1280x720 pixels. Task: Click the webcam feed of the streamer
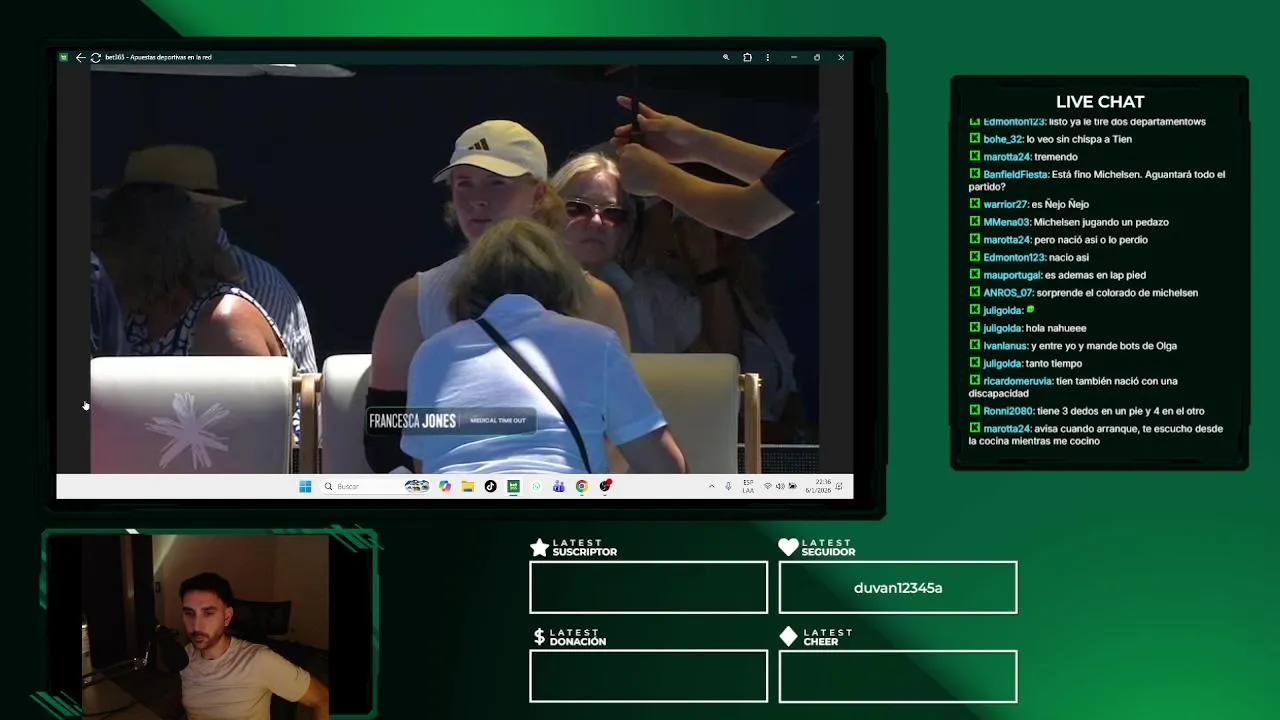207,625
